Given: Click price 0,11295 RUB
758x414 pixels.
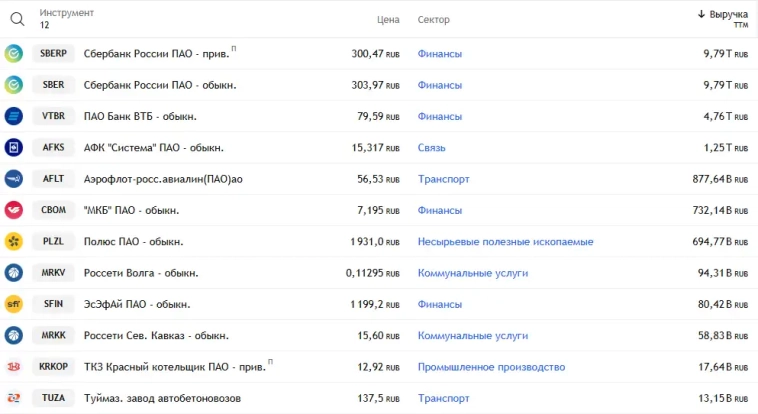Looking at the screenshot, I should (373, 273).
